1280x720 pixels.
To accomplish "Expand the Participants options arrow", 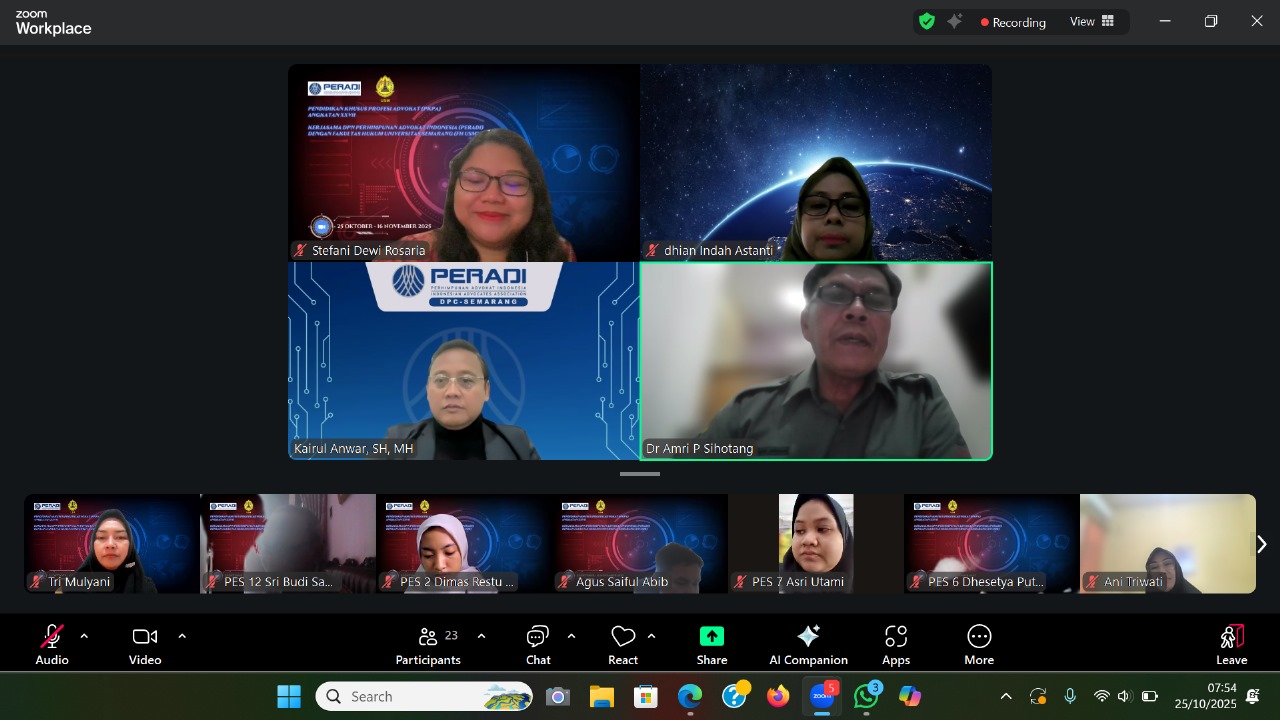I will click(x=481, y=636).
